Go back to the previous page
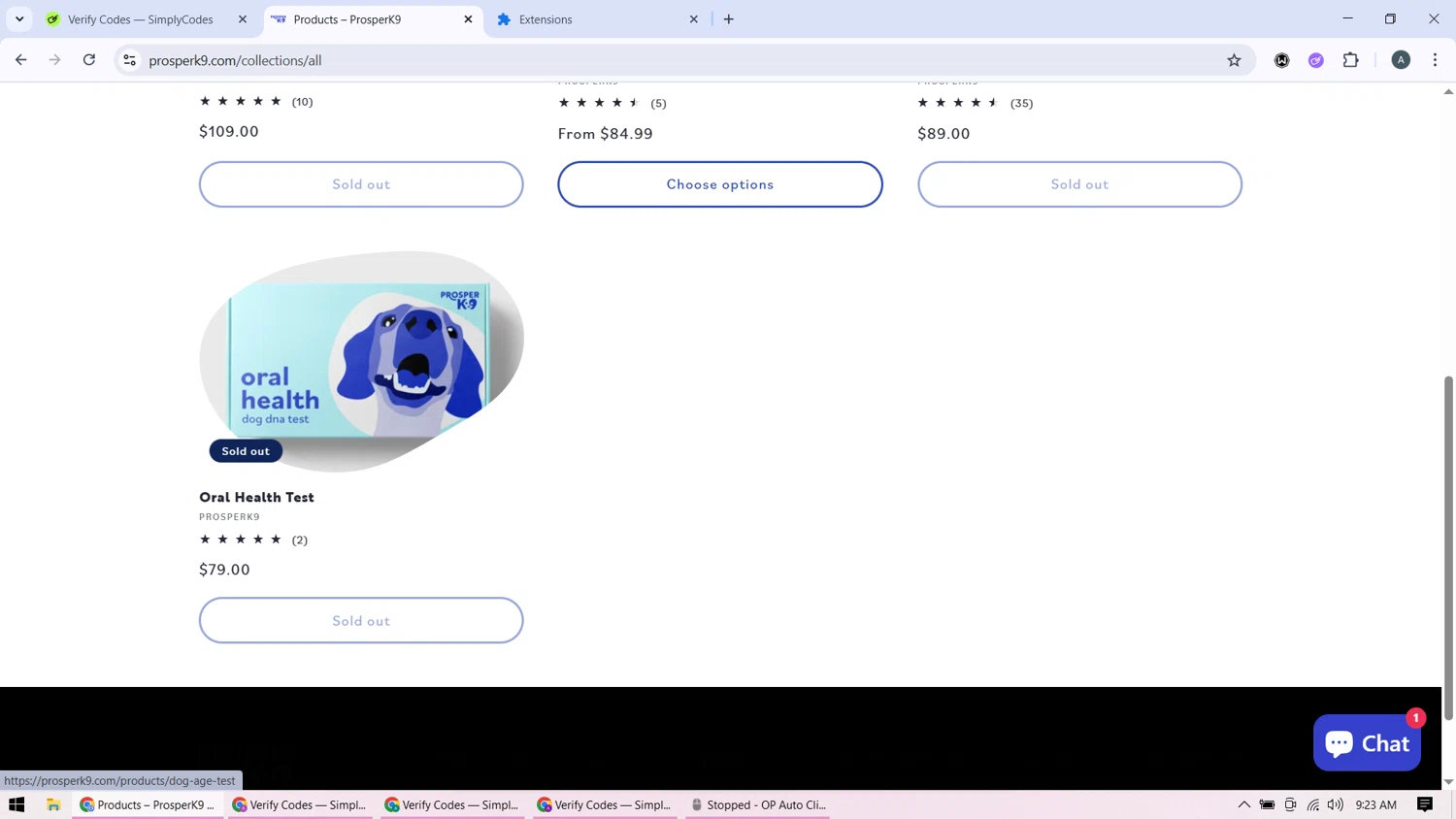Screen dimensions: 1456x819 (20, 60)
